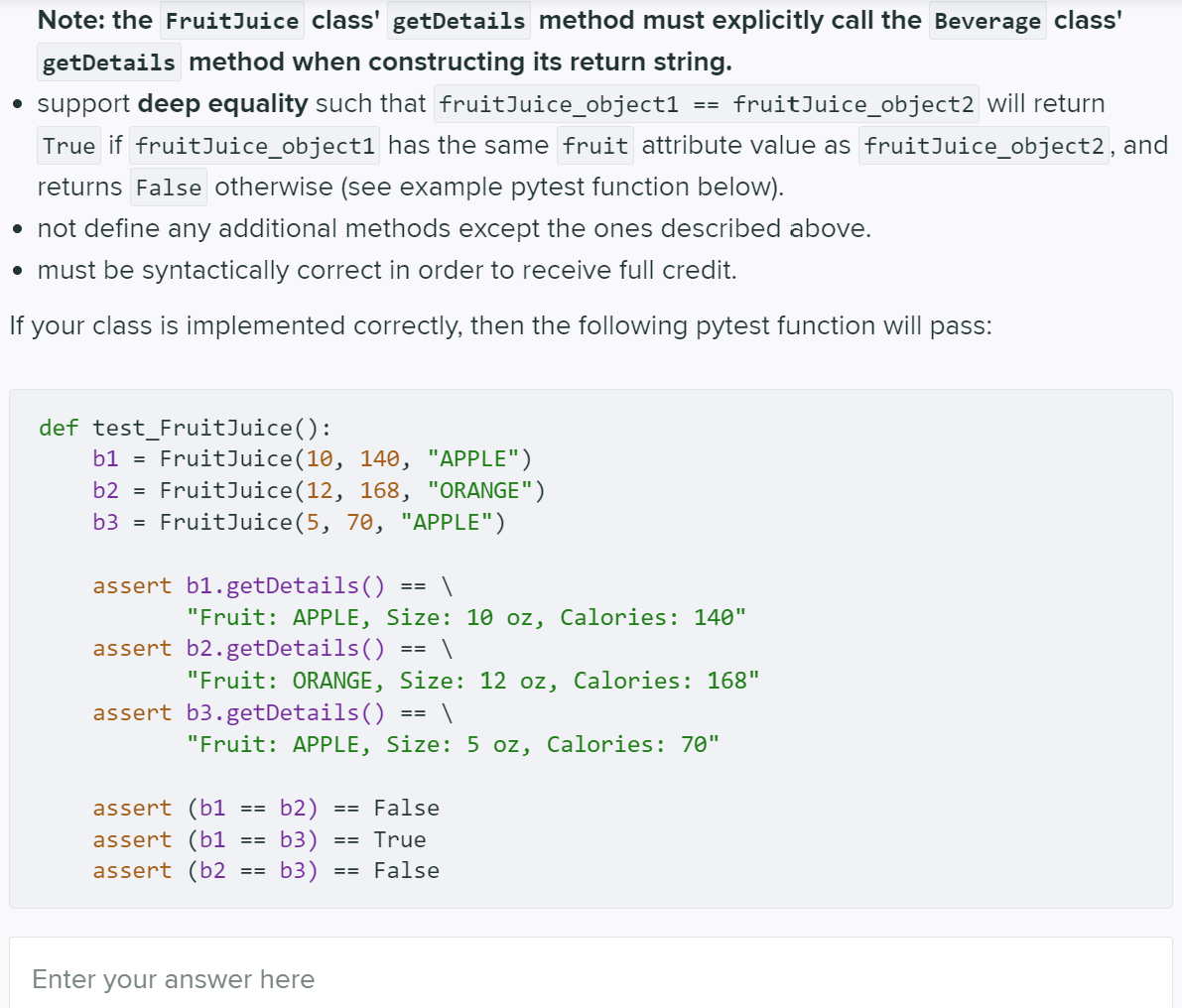Click the answer input field

tap(591, 977)
